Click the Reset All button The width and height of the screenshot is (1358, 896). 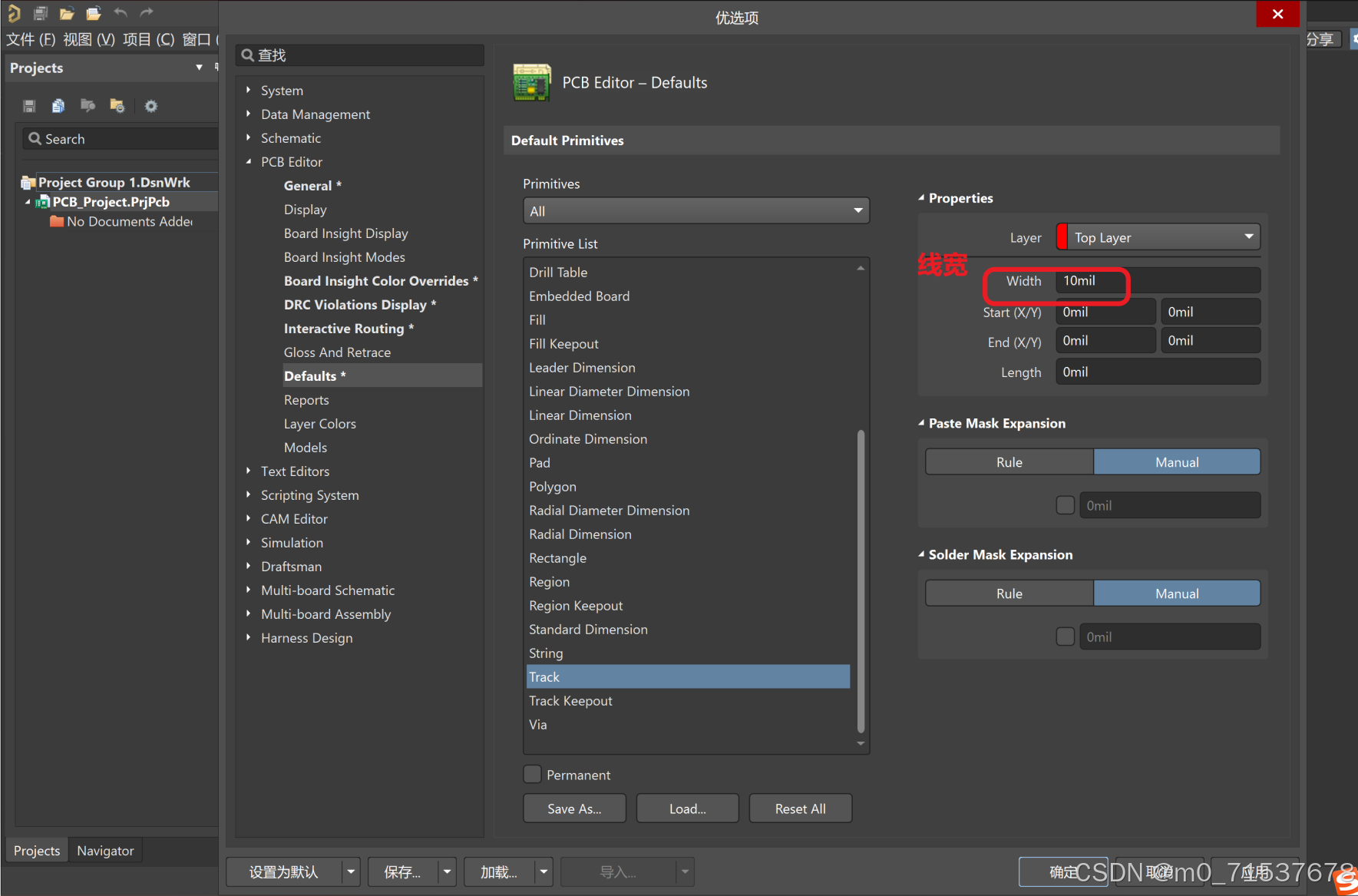coord(800,808)
